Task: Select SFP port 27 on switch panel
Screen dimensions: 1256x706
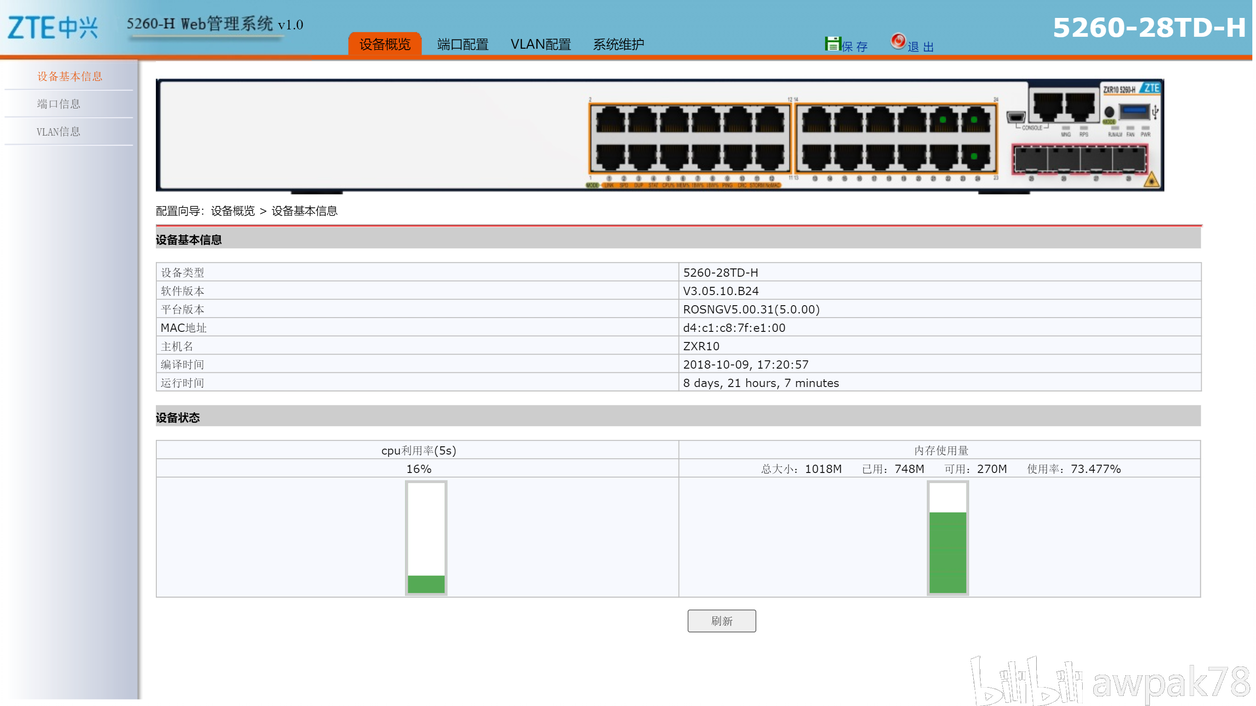Action: [x=1096, y=159]
